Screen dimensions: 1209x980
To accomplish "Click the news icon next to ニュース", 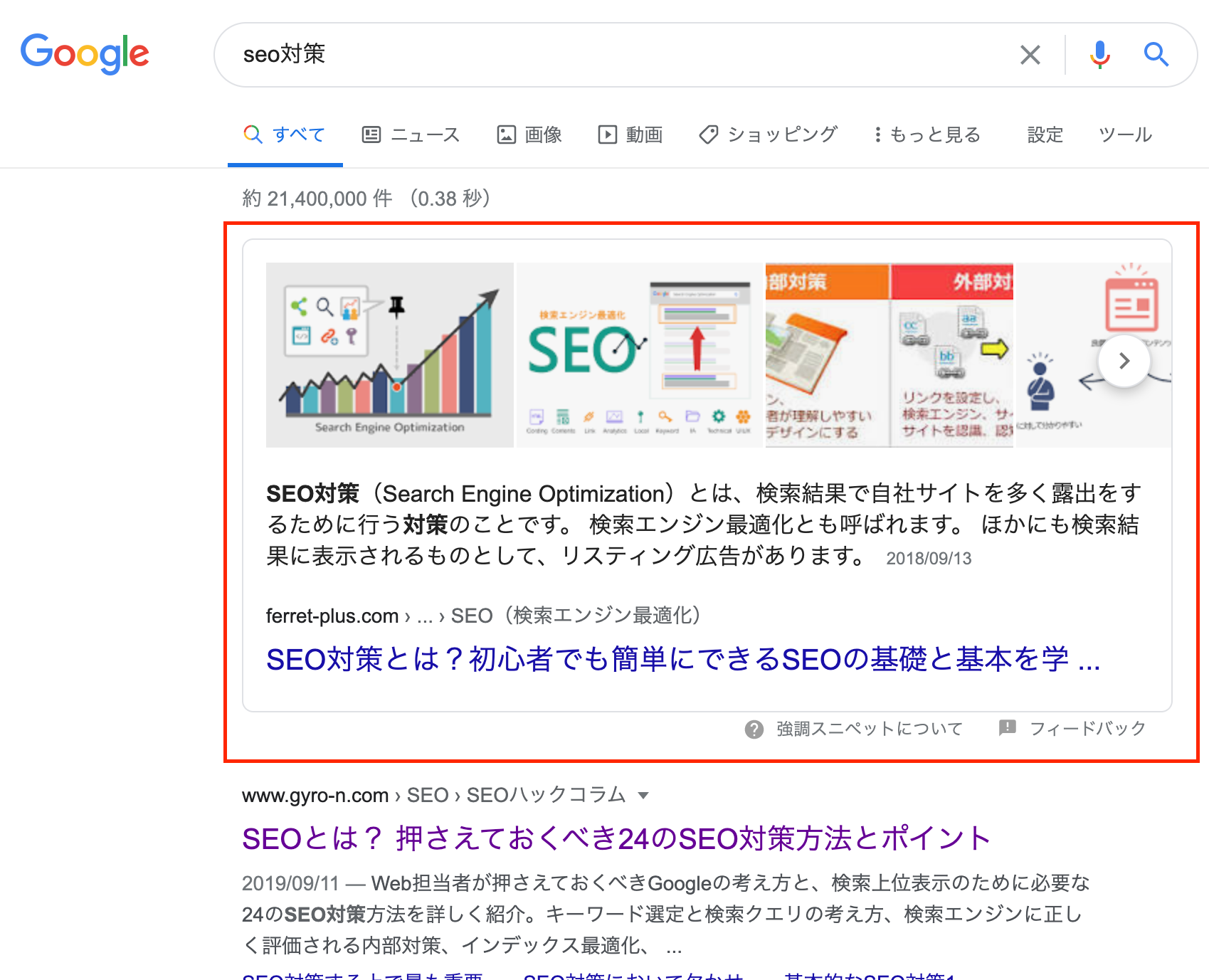I will (x=371, y=135).
